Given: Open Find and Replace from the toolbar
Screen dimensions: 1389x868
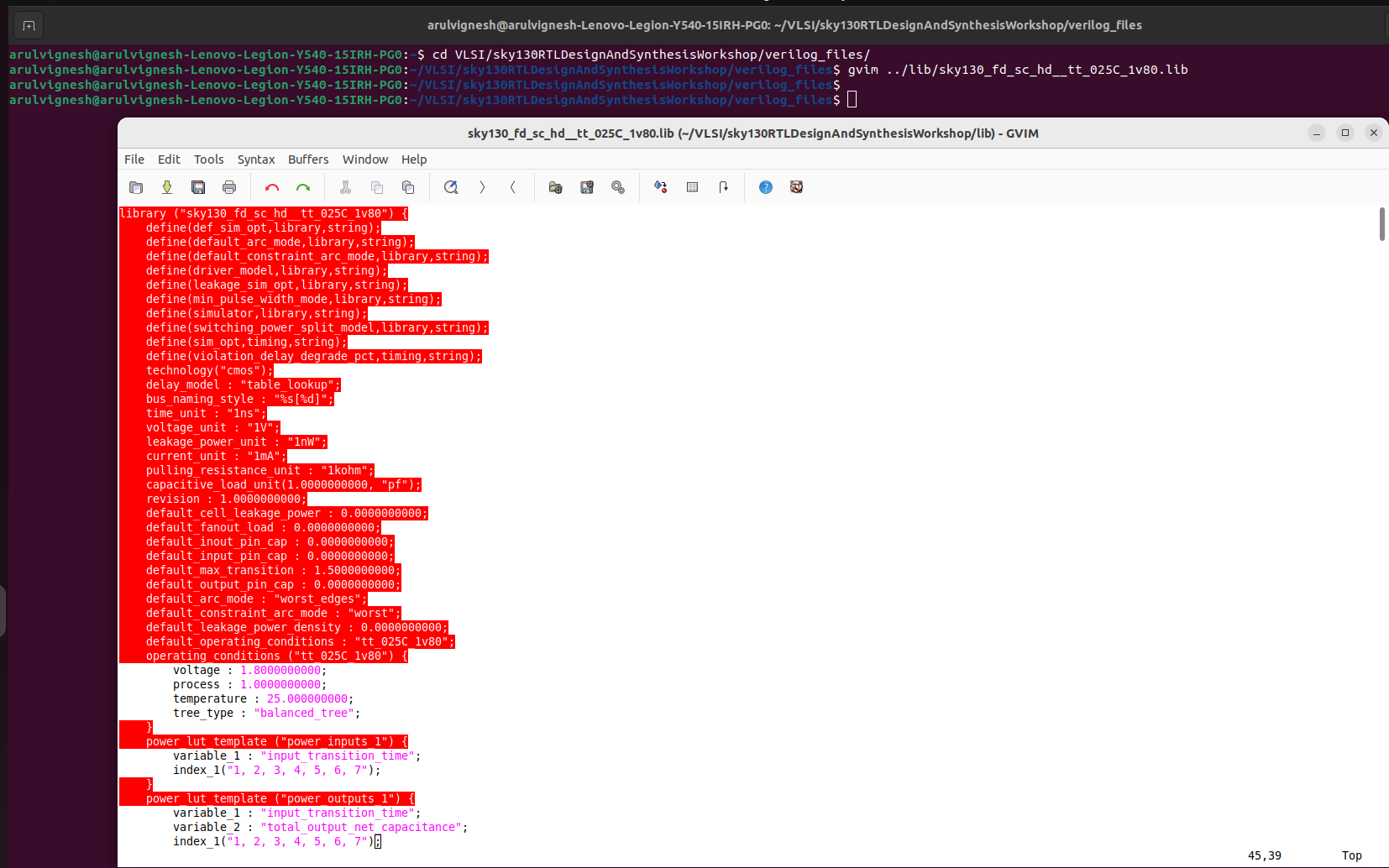Looking at the screenshot, I should [x=451, y=187].
